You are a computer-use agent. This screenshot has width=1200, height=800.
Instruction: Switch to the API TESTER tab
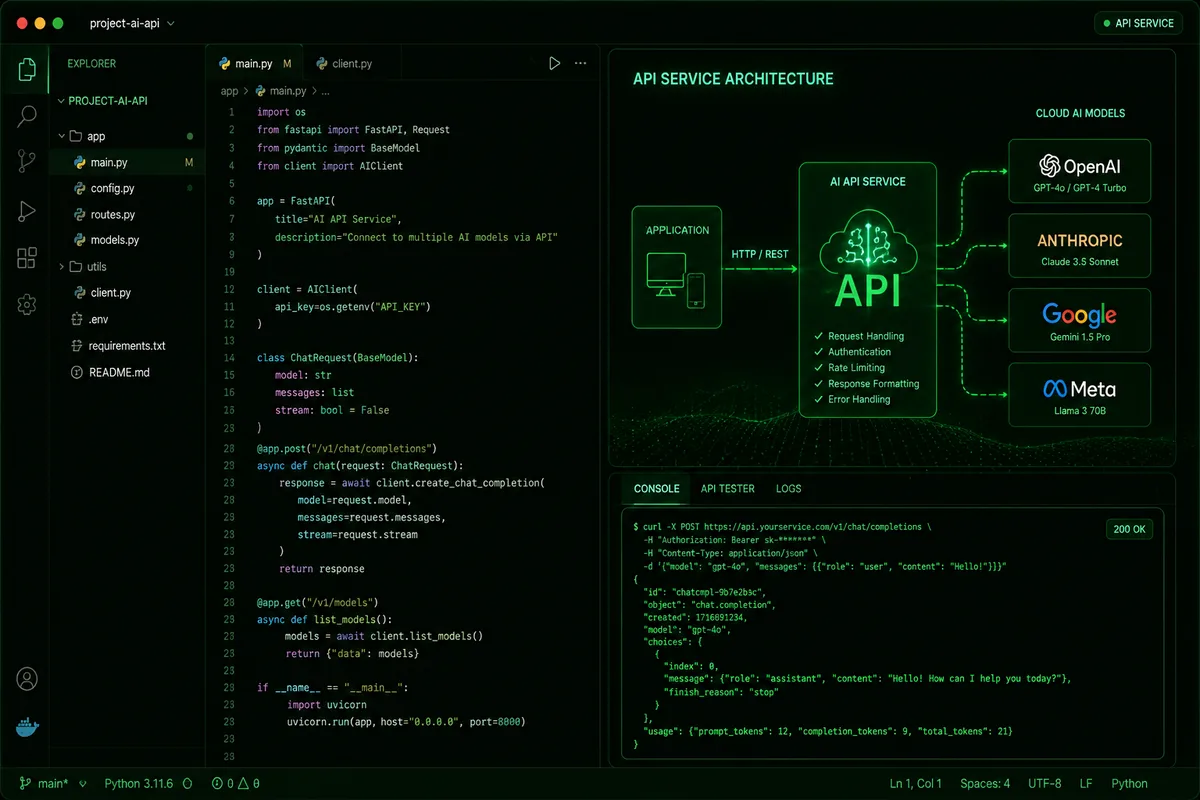coord(727,489)
